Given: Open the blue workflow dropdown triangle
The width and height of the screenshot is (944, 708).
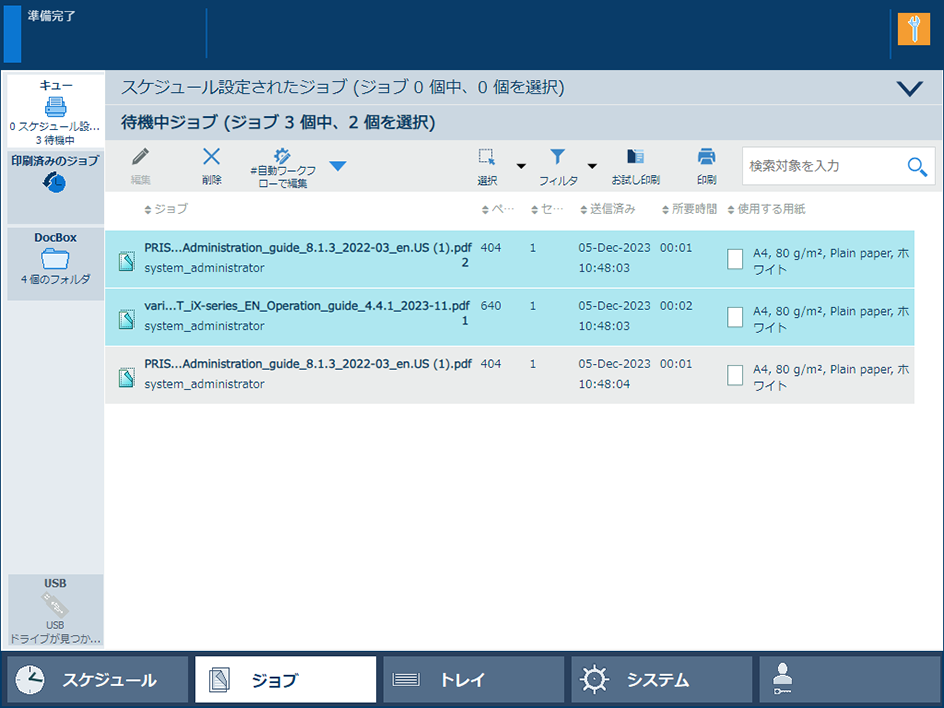Looking at the screenshot, I should click(338, 166).
